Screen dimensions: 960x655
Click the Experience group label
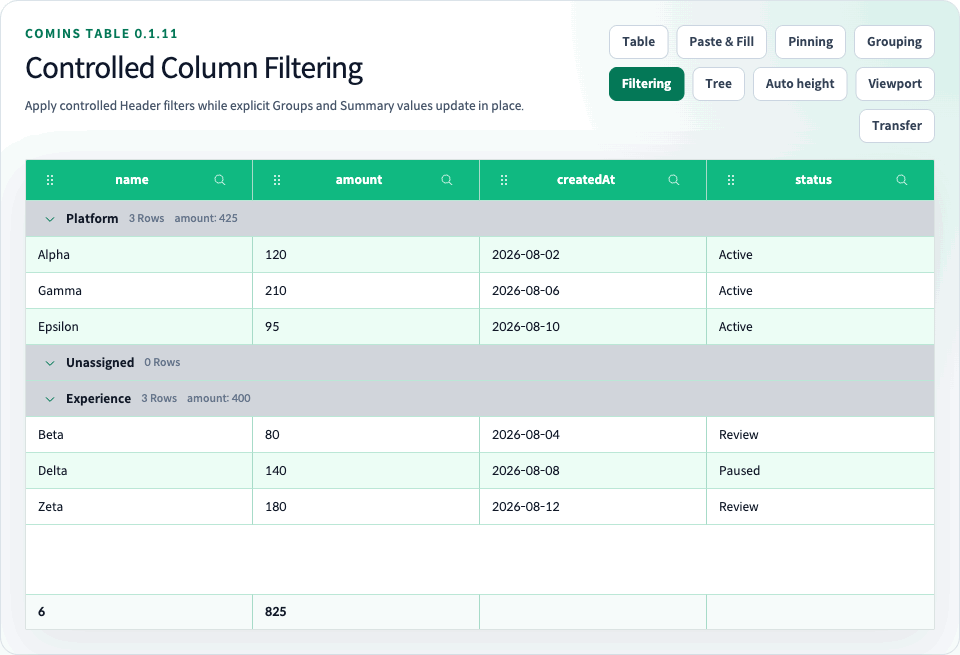[x=98, y=399]
